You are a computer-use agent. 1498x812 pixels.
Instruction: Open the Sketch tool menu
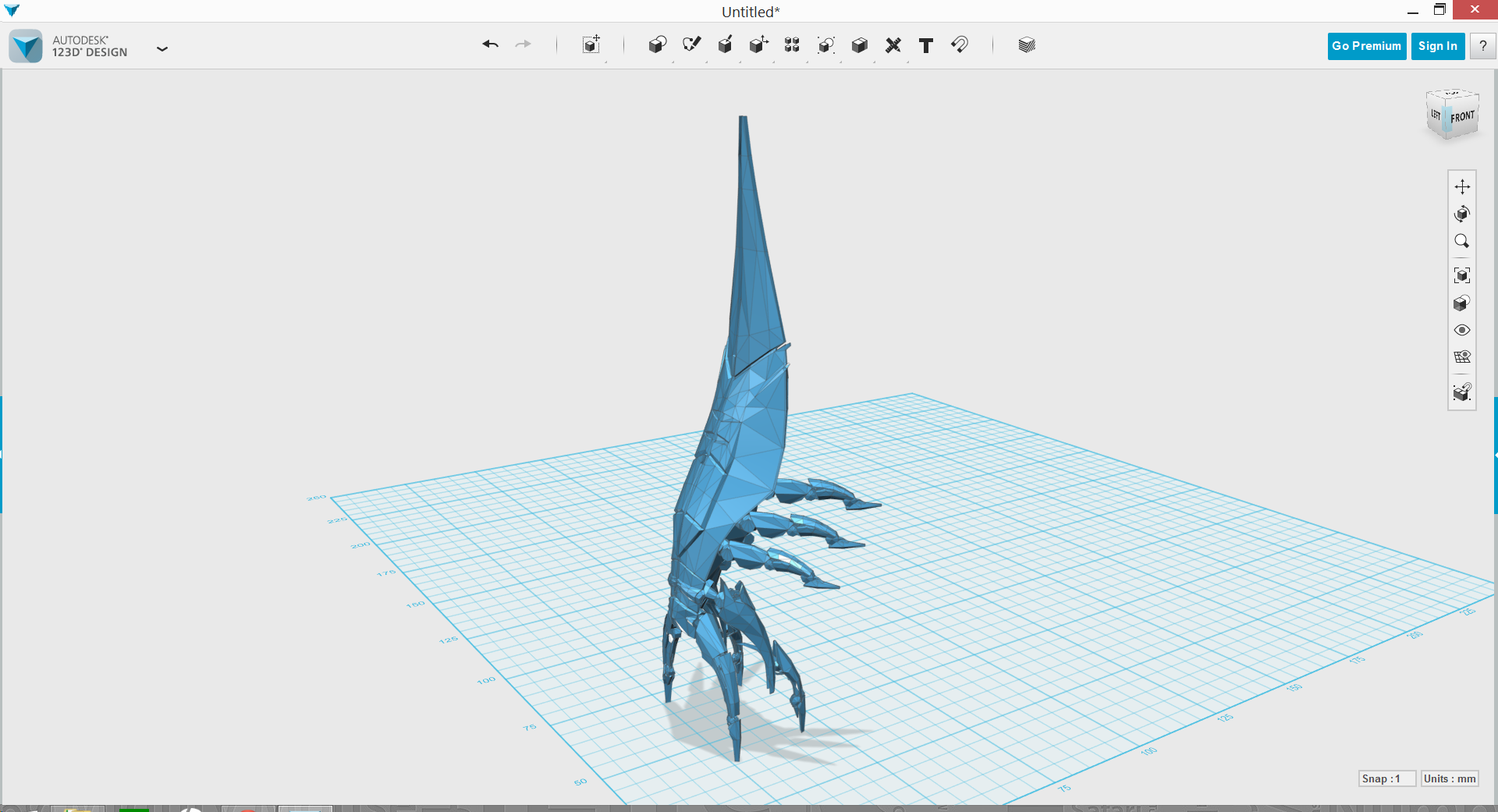tap(691, 44)
